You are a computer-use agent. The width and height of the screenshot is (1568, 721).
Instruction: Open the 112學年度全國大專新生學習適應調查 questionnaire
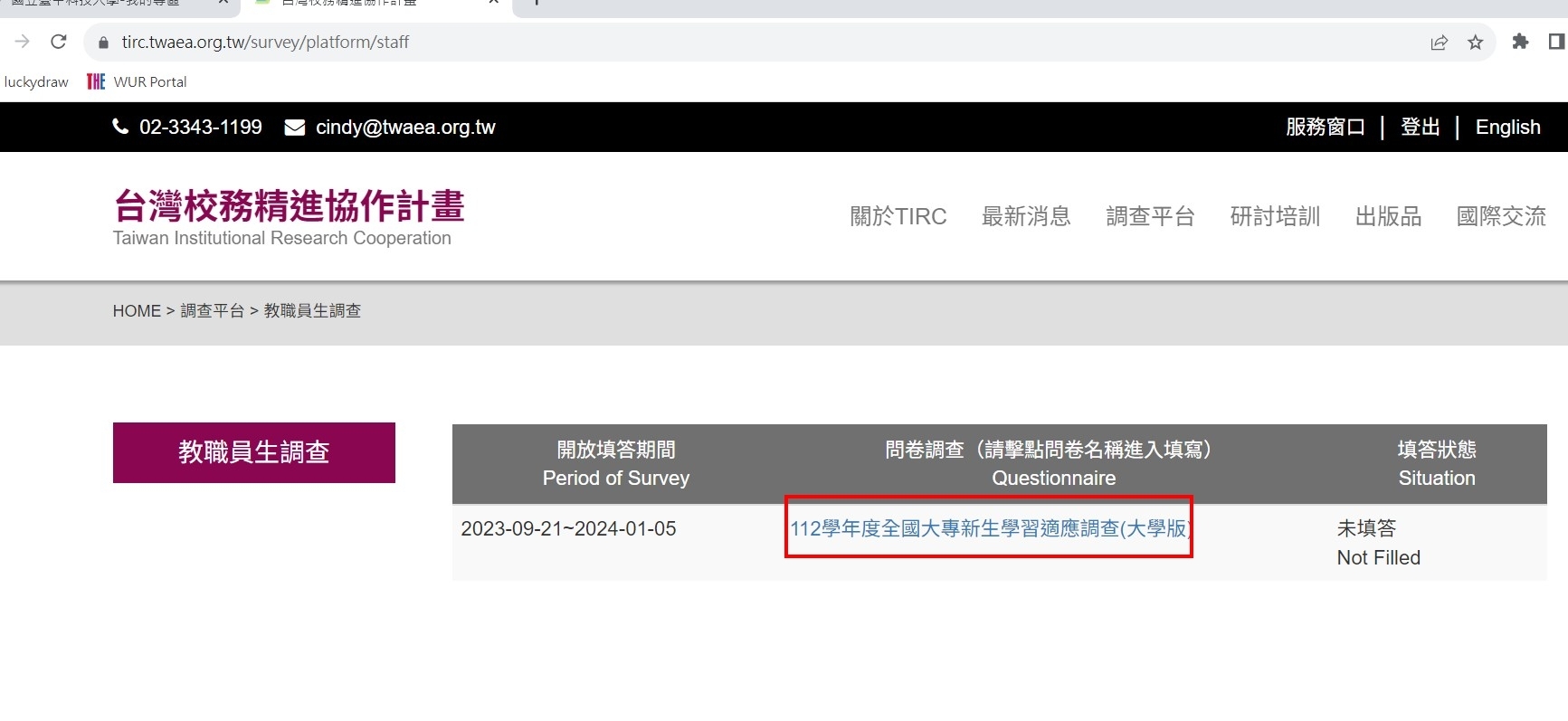tap(990, 528)
